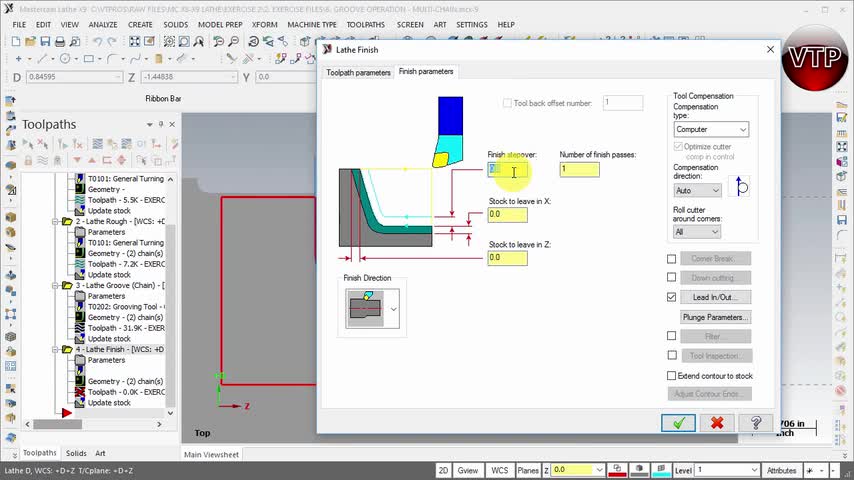Click the Create point plus icon
The height and width of the screenshot is (480, 854).
click(19, 58)
